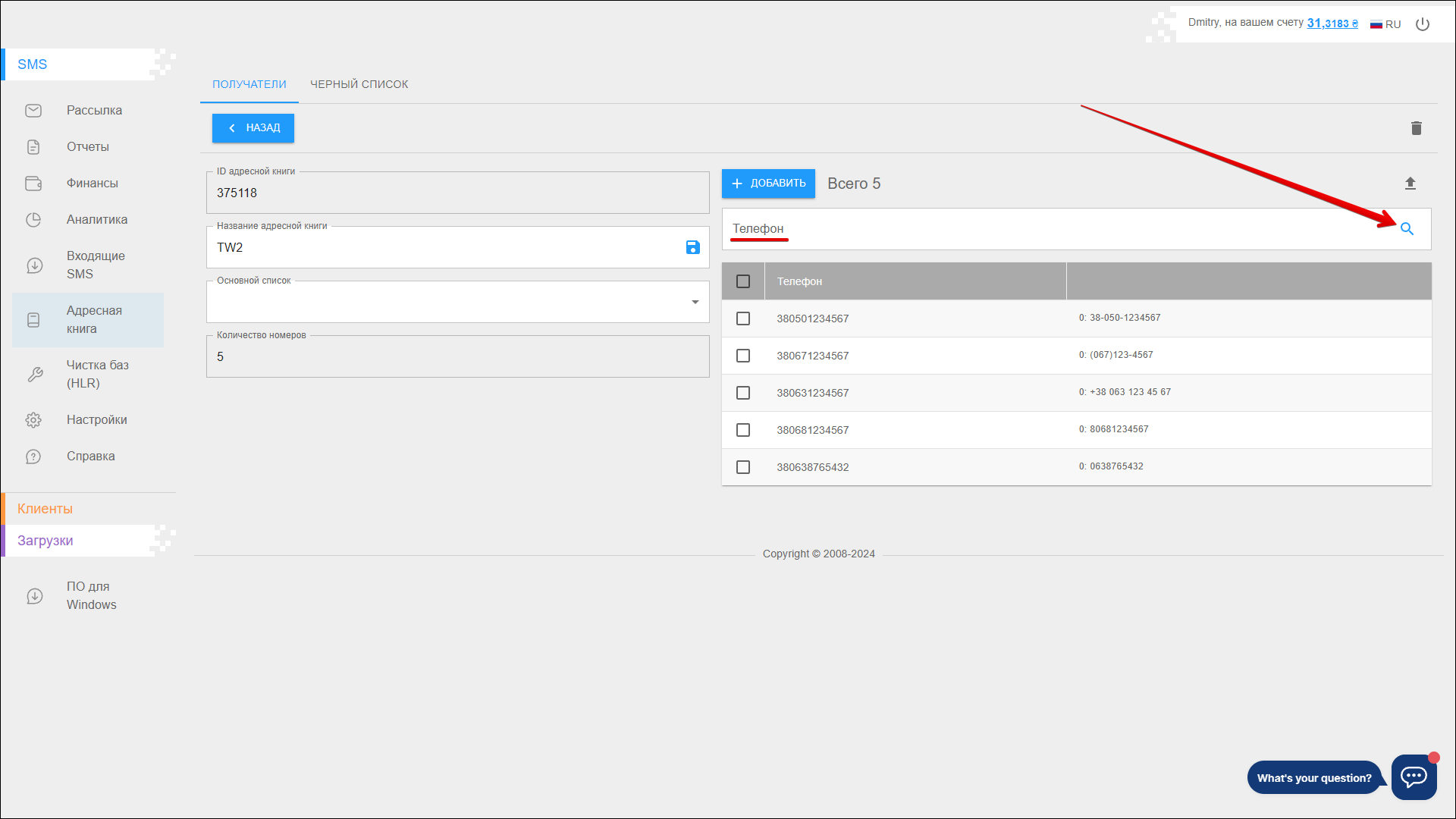Screen dimensions: 1456x819
Task: Click the search magnifier icon
Action: pos(1407,229)
